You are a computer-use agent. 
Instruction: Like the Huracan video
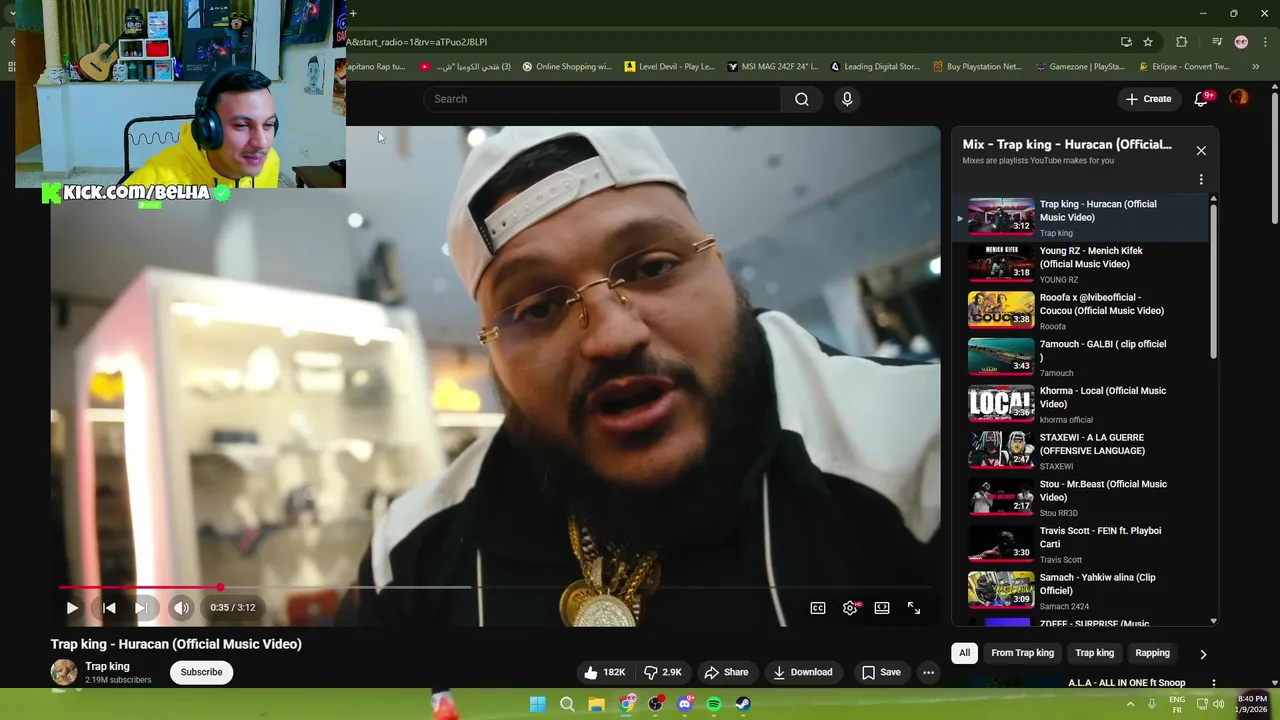coord(605,672)
